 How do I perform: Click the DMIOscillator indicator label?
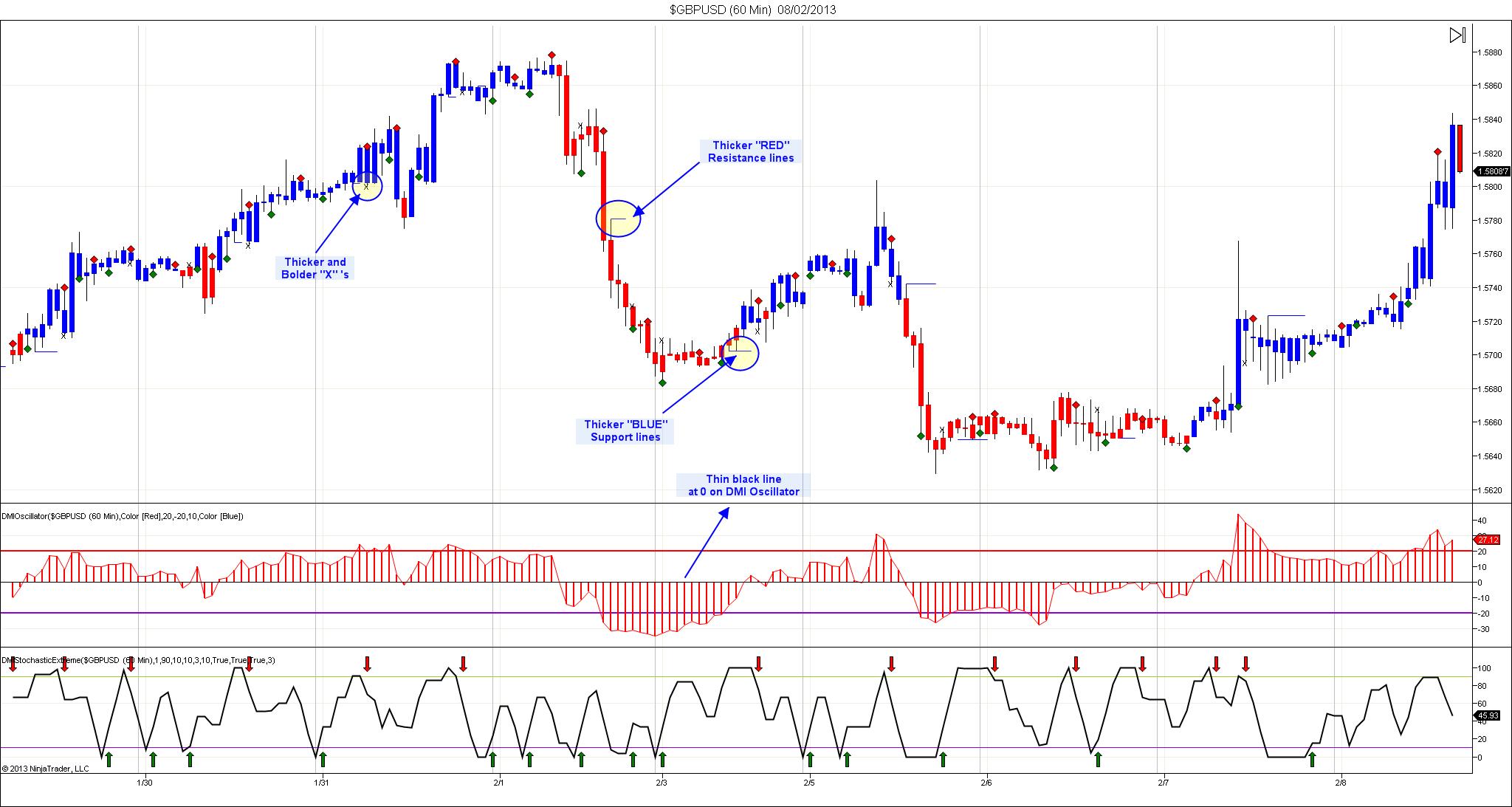click(123, 516)
